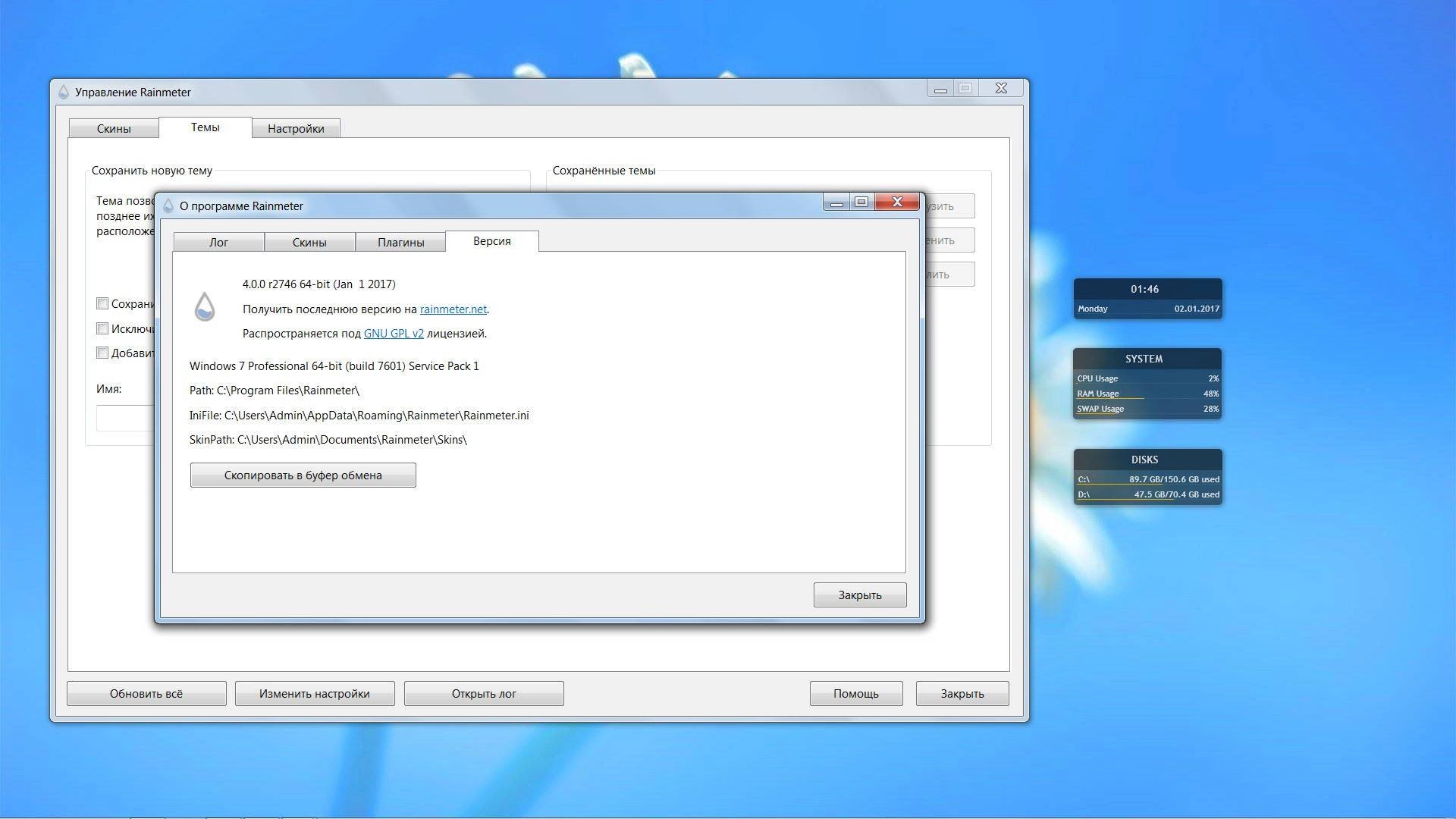Click the version text 4.0.0 r2746 64-bit

pyautogui.click(x=319, y=284)
